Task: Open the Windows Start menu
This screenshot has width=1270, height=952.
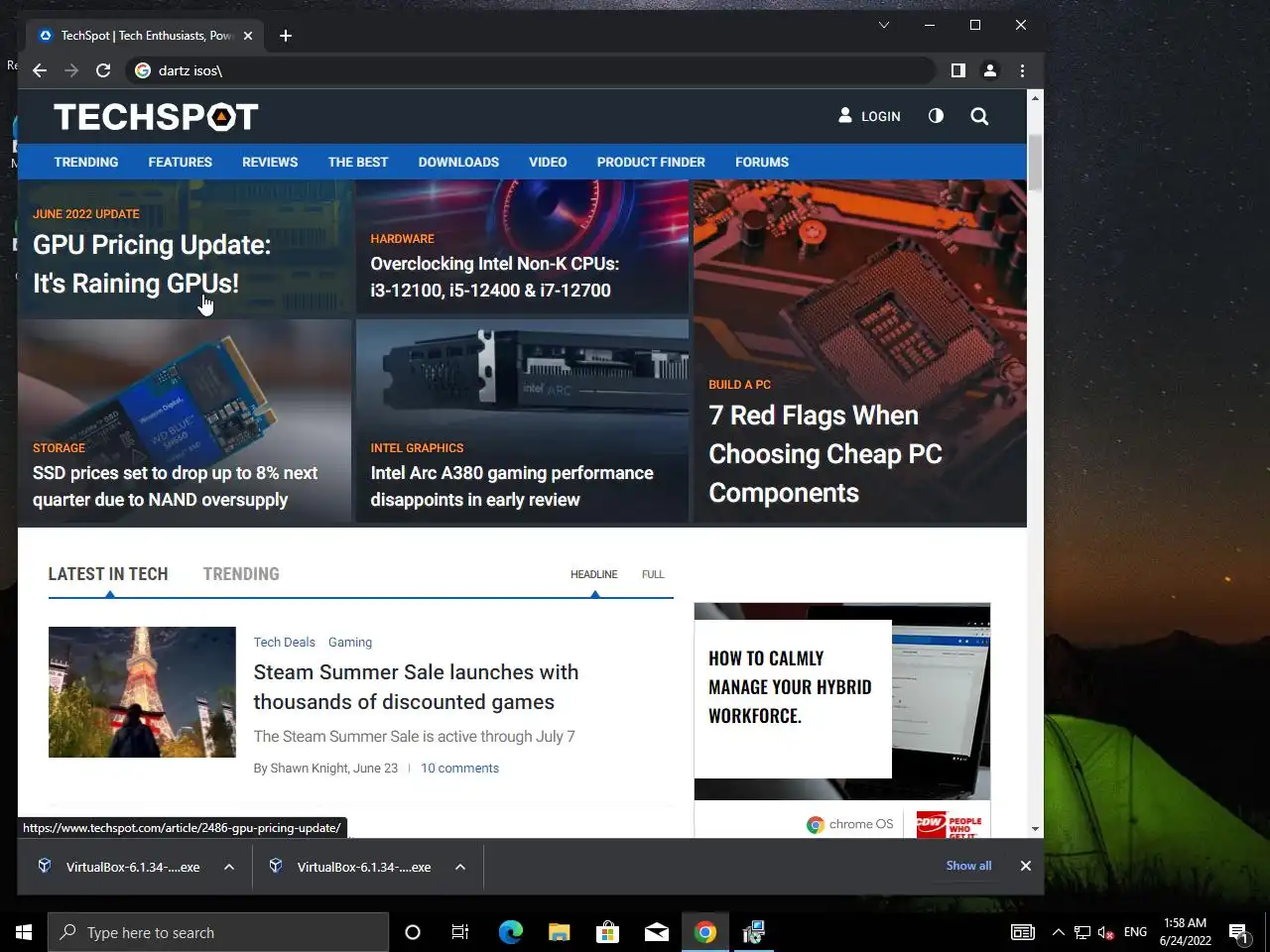Action: click(24, 932)
